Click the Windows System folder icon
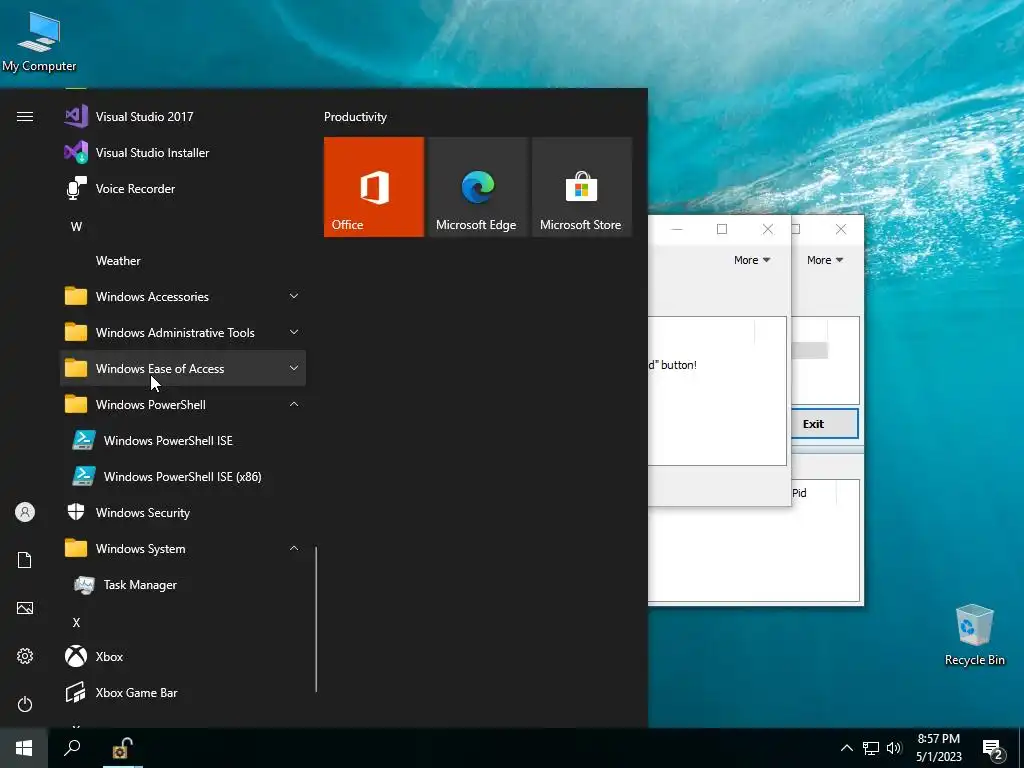The width and height of the screenshot is (1024, 768). point(76,549)
